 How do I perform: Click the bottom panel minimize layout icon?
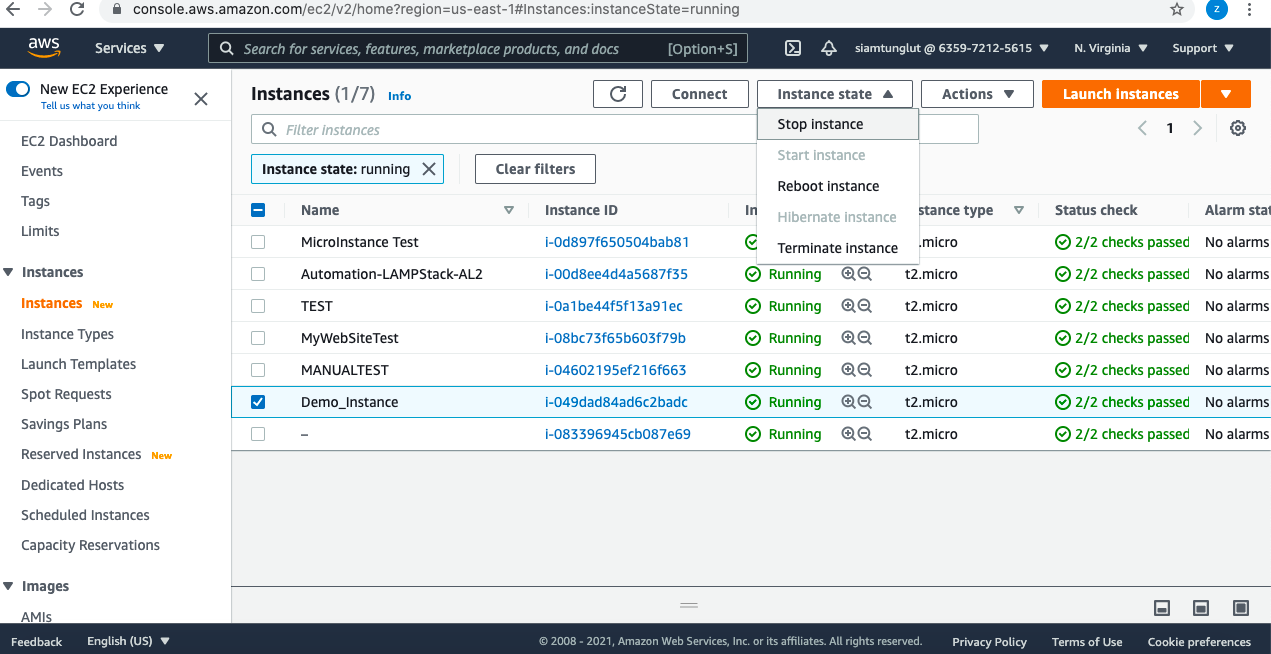click(1162, 608)
